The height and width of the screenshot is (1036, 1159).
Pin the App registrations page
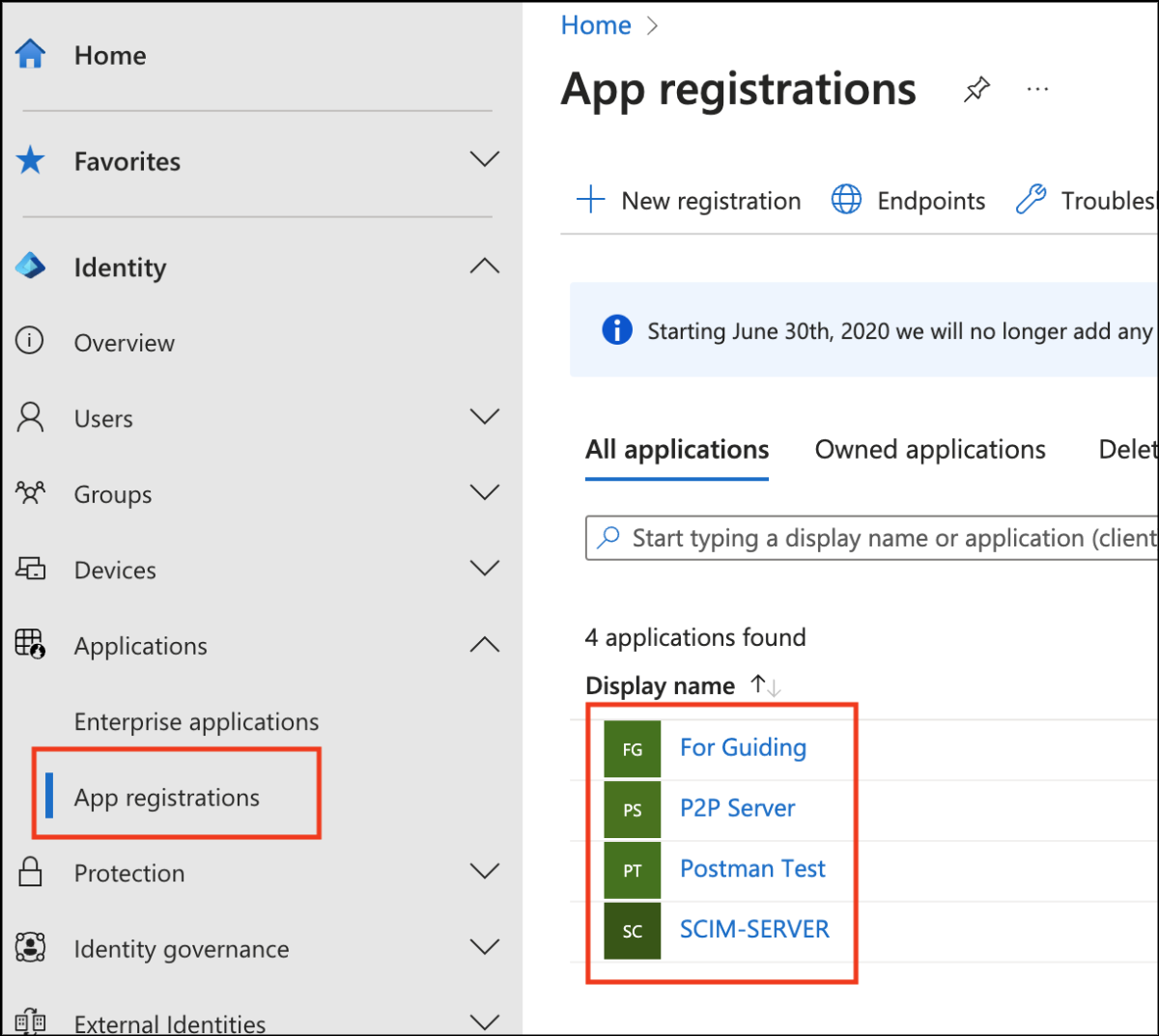point(976,90)
